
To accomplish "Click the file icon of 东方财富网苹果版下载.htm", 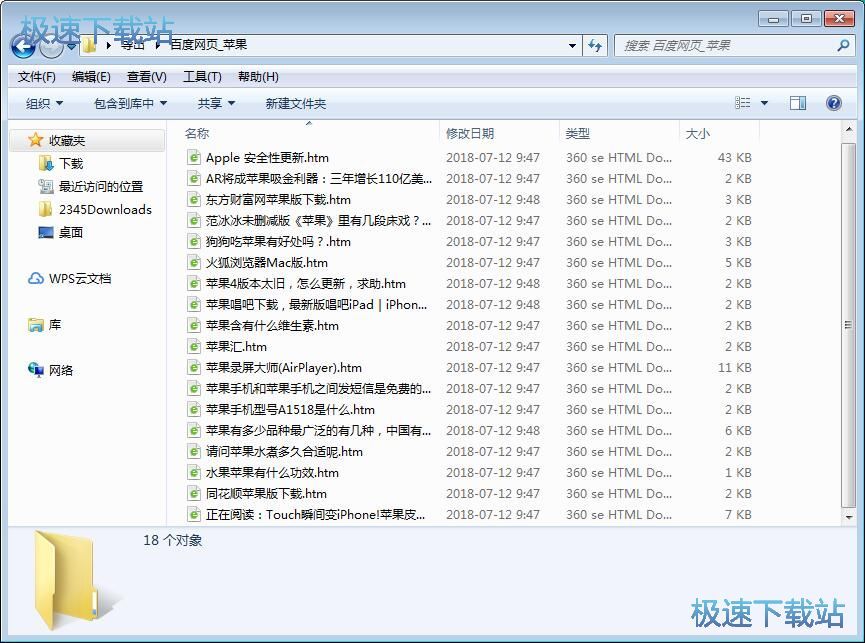I will point(193,200).
